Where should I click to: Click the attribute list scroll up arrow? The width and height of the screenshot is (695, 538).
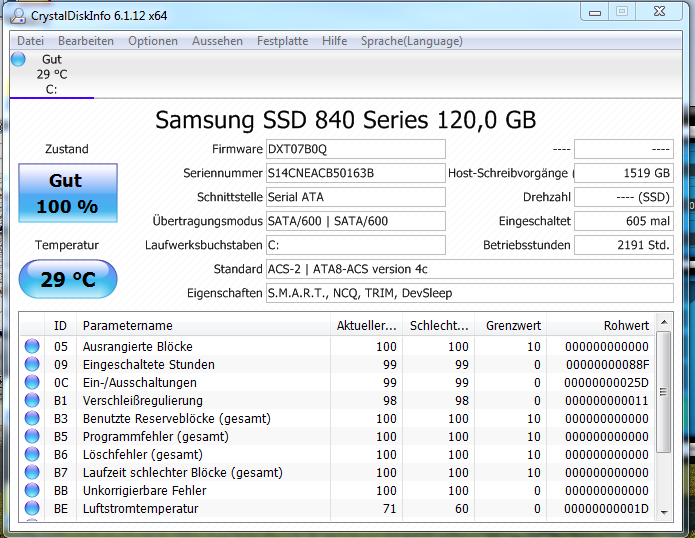664,322
